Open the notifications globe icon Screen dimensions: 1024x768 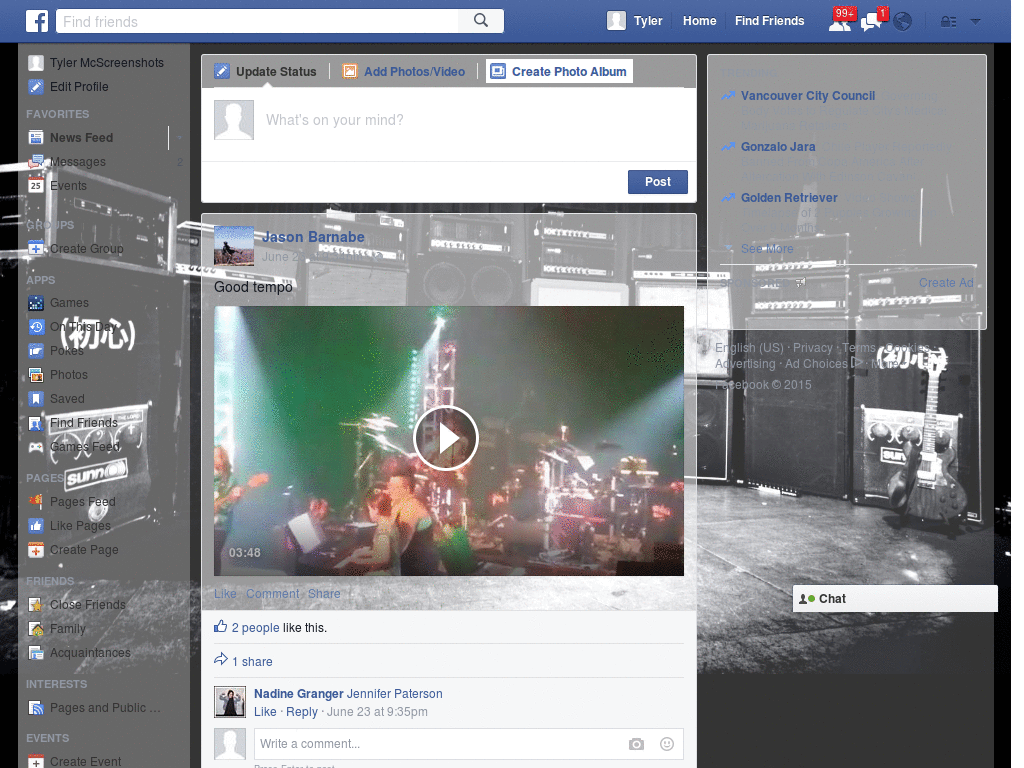(x=903, y=22)
